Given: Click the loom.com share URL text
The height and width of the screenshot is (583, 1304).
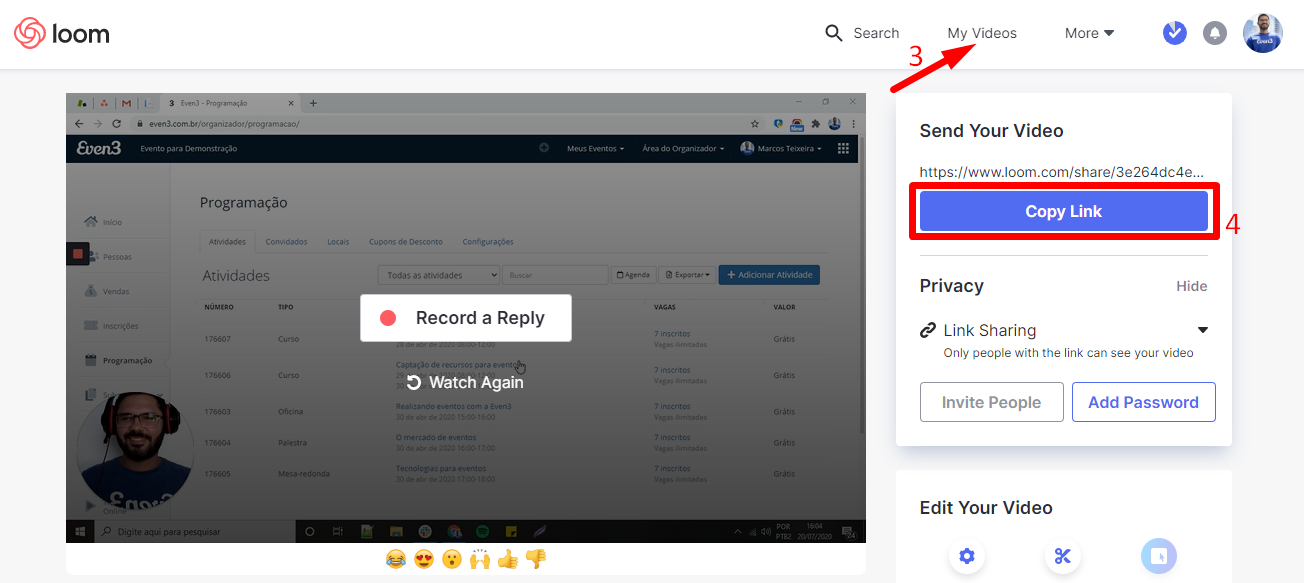Looking at the screenshot, I should tap(1061, 172).
